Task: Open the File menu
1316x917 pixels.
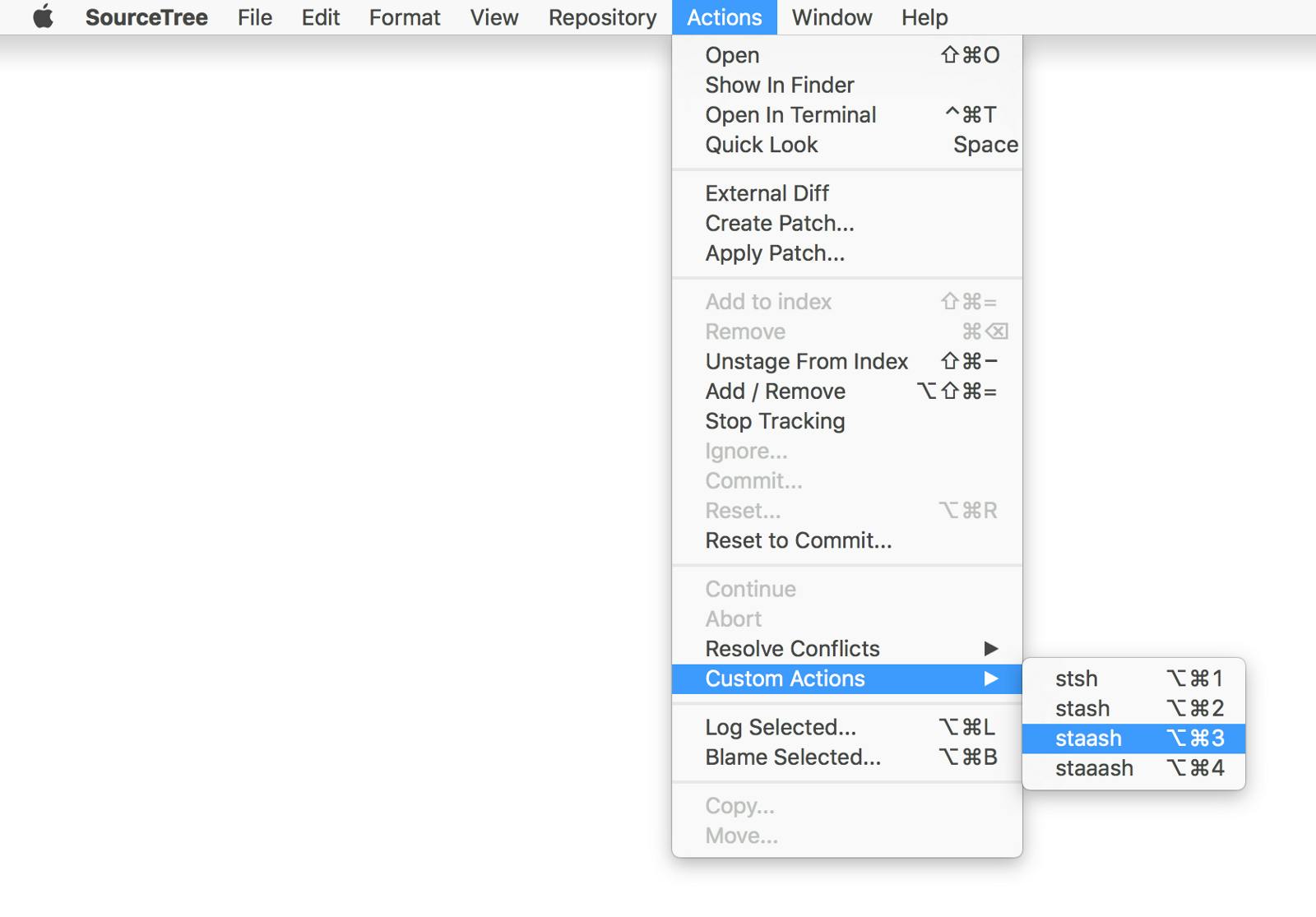Action: pos(254,17)
